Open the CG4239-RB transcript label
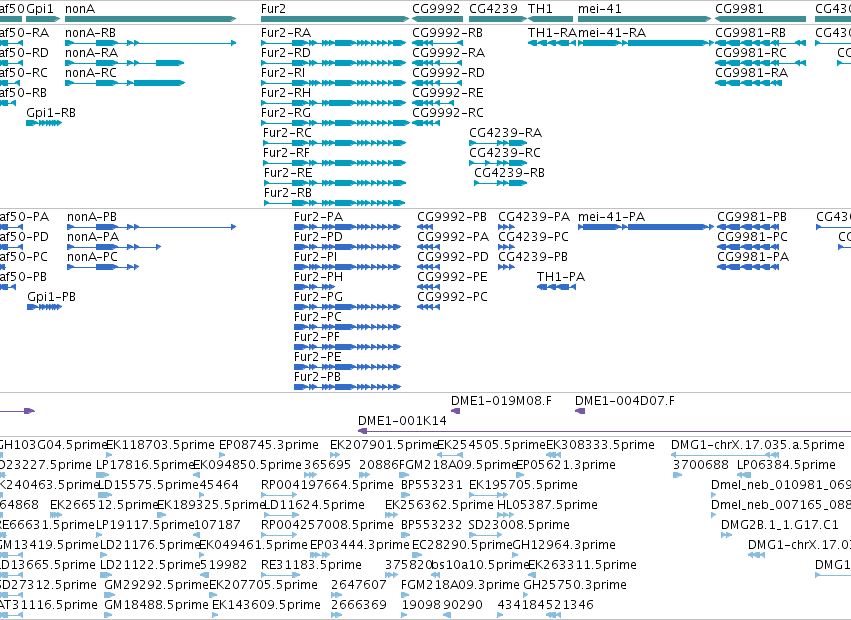The width and height of the screenshot is (851, 620). tap(510, 173)
